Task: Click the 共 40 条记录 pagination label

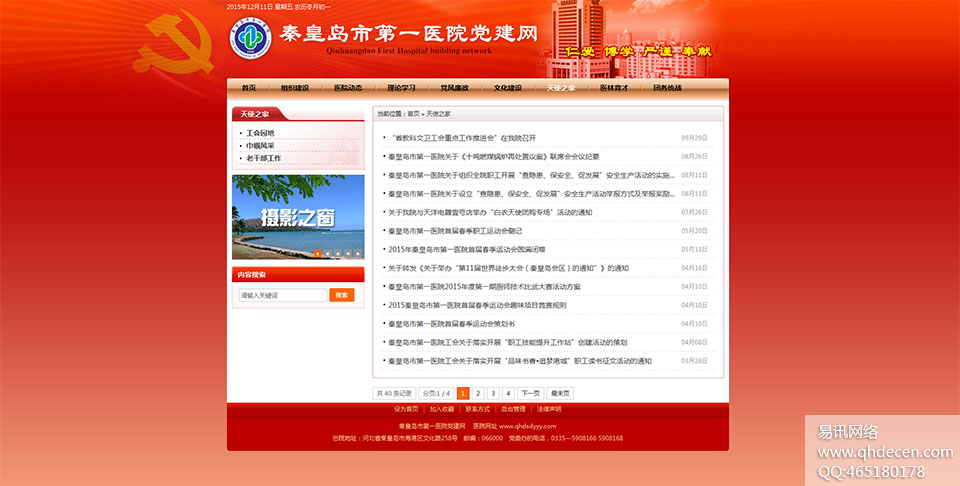Action: (394, 394)
